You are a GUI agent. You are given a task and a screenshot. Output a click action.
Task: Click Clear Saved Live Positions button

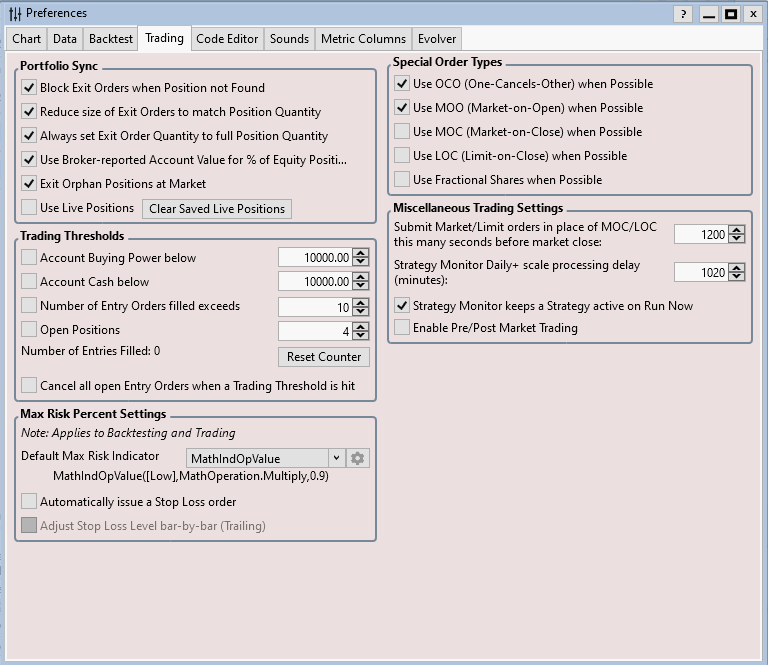pyautogui.click(x=217, y=209)
